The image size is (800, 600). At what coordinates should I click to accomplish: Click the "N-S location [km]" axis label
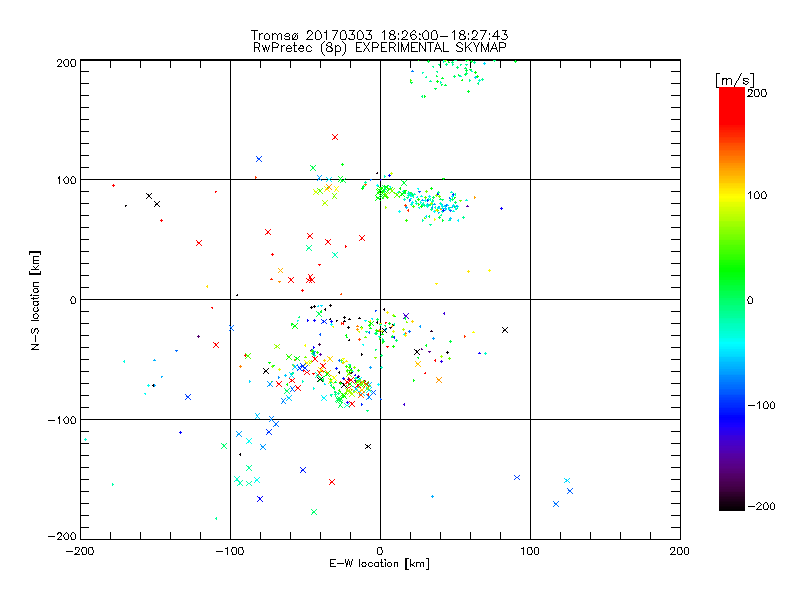click(35, 300)
